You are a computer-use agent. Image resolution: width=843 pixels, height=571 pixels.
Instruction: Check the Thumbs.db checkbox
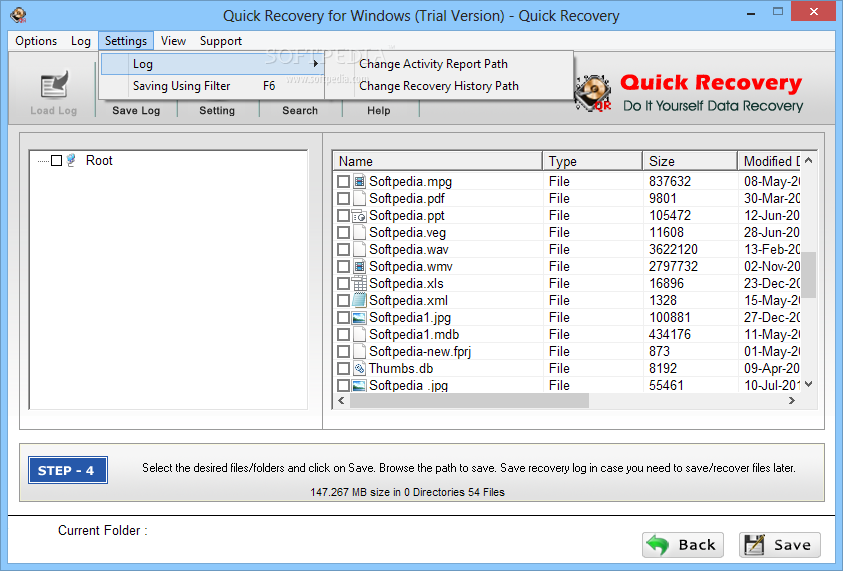click(344, 368)
